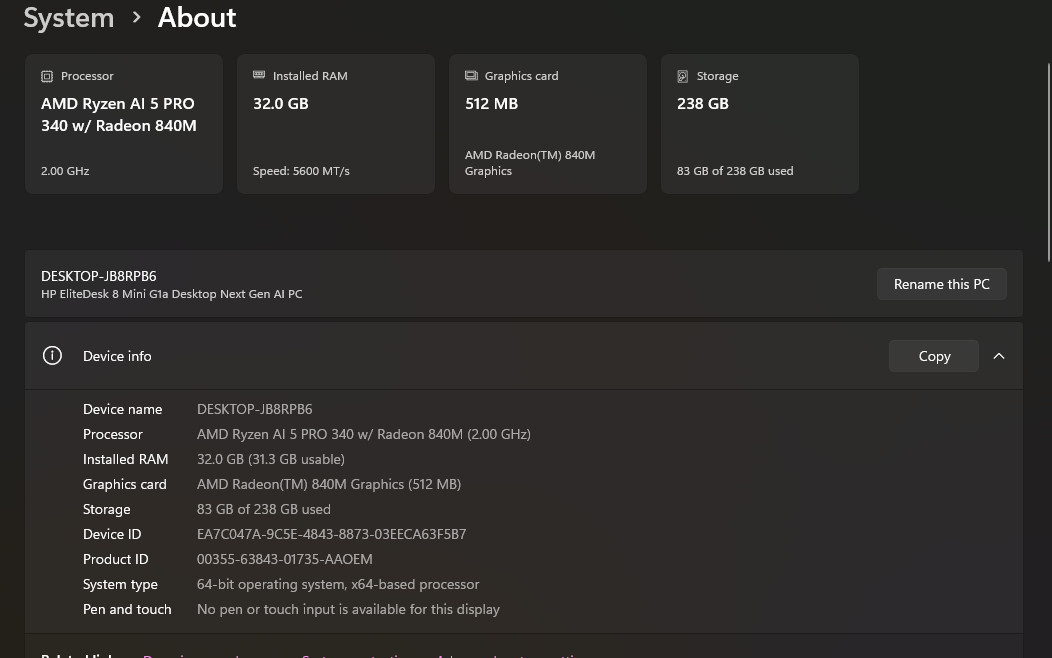The width and height of the screenshot is (1052, 658).
Task: Select the 64-bit operating system value
Action: pos(338,584)
